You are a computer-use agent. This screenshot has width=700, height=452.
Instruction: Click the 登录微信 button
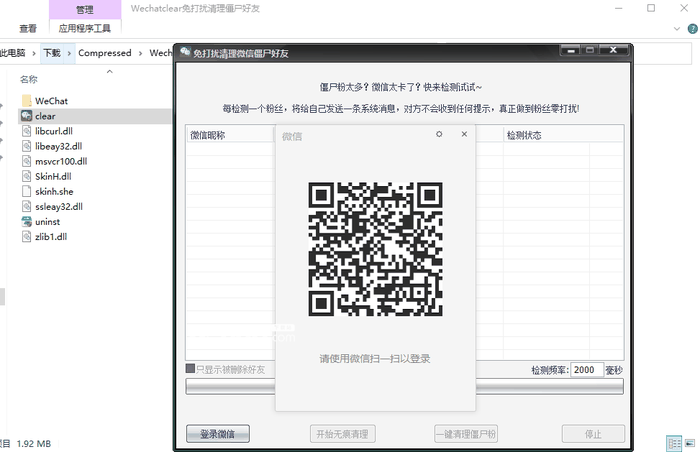tap(218, 434)
